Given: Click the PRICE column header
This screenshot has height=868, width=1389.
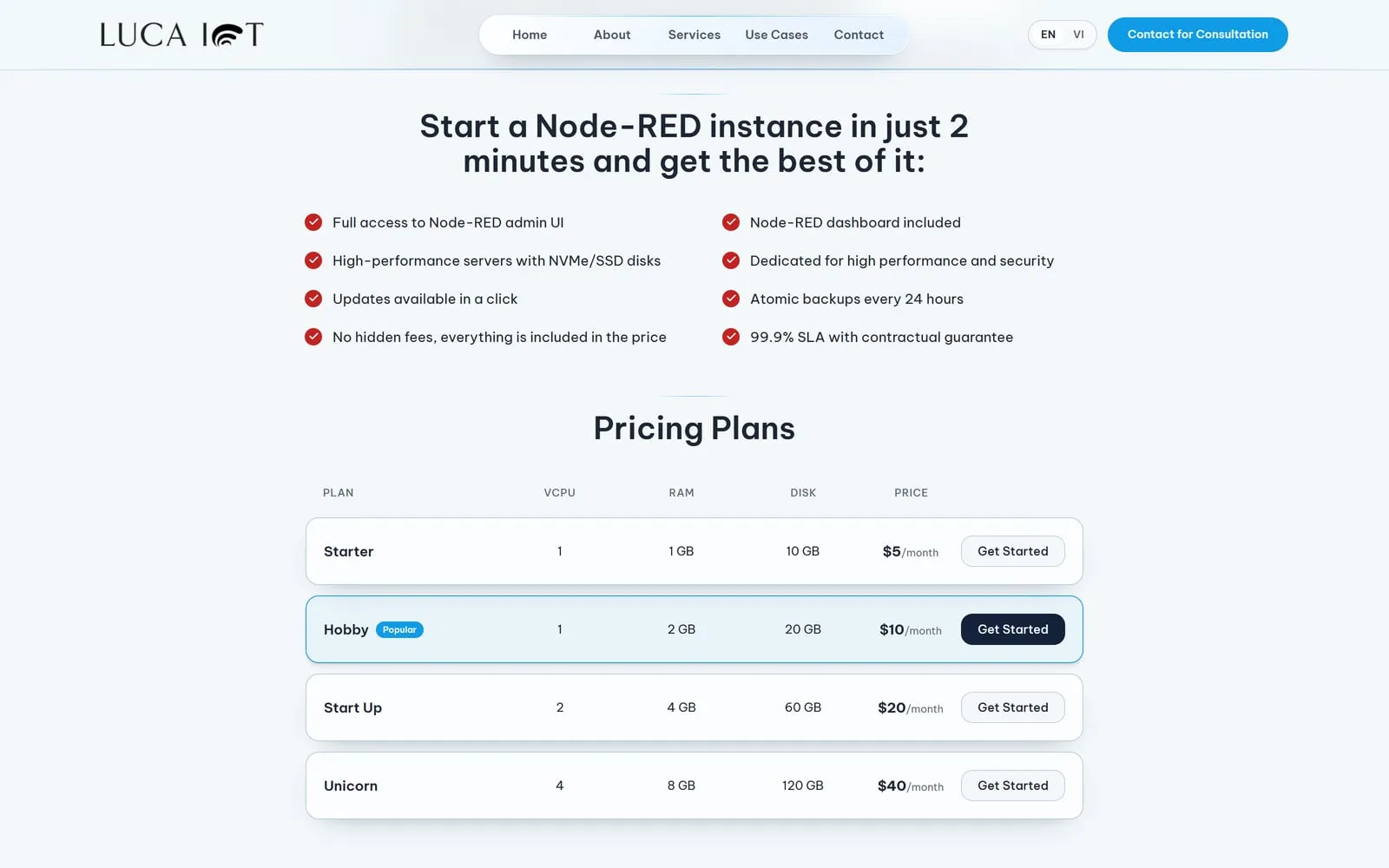Looking at the screenshot, I should click(x=911, y=493).
